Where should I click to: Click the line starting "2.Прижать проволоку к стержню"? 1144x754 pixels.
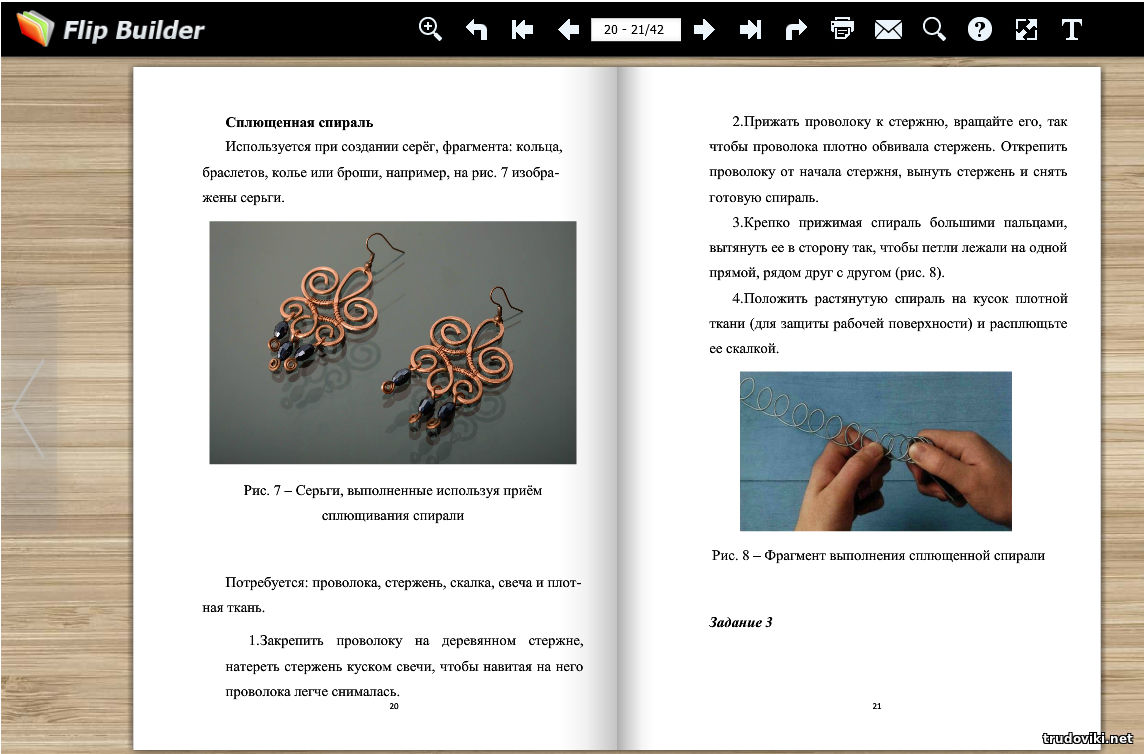click(900, 121)
